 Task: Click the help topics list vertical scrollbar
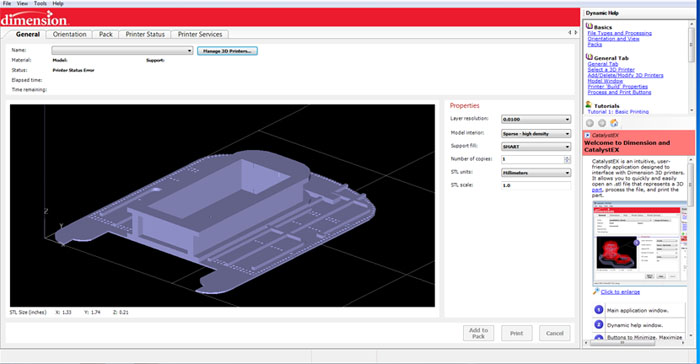coord(692,67)
